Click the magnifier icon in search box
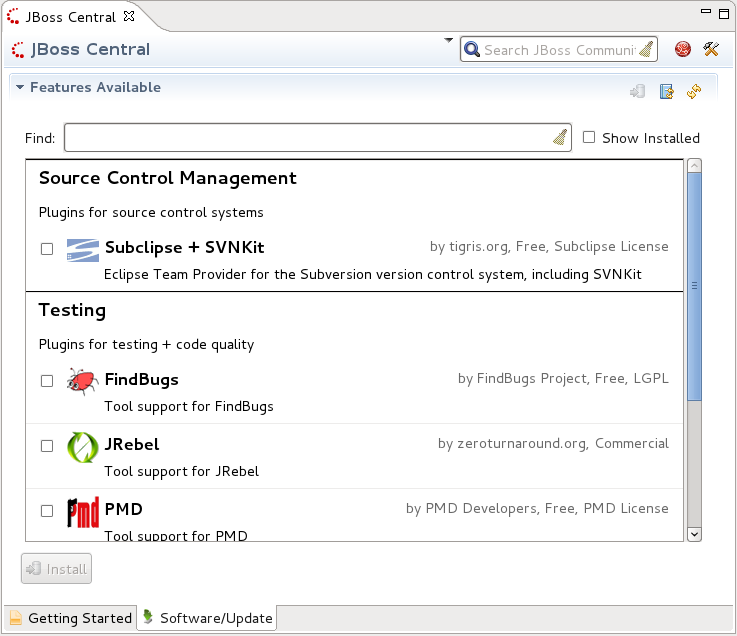 471,49
